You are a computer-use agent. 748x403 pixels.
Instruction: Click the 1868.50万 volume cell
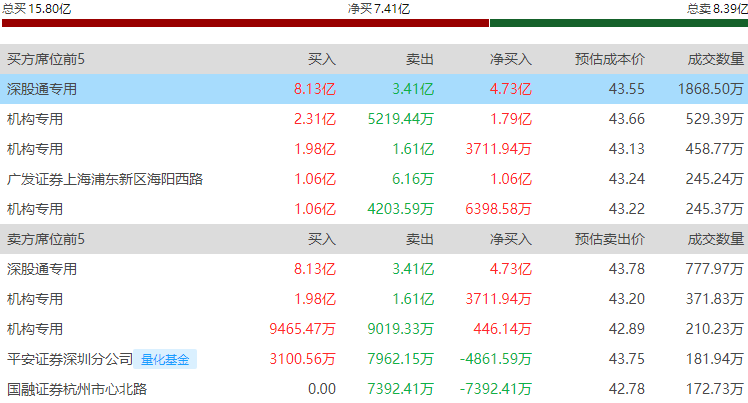[x=711, y=89]
